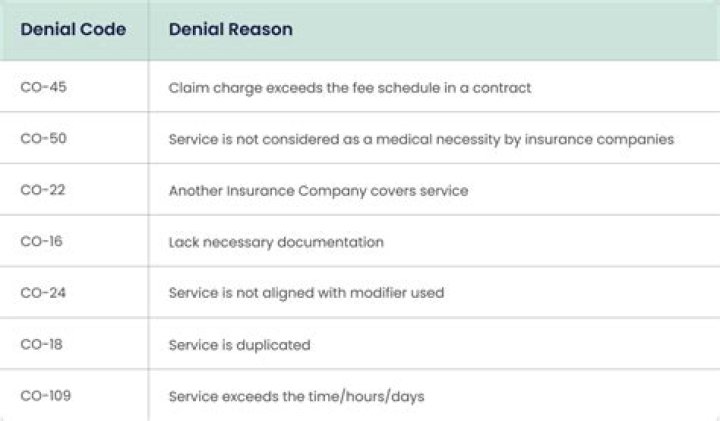This screenshot has height=421, width=720.
Task: Click 'Lack necessary documentation' reason
Action: point(276,242)
